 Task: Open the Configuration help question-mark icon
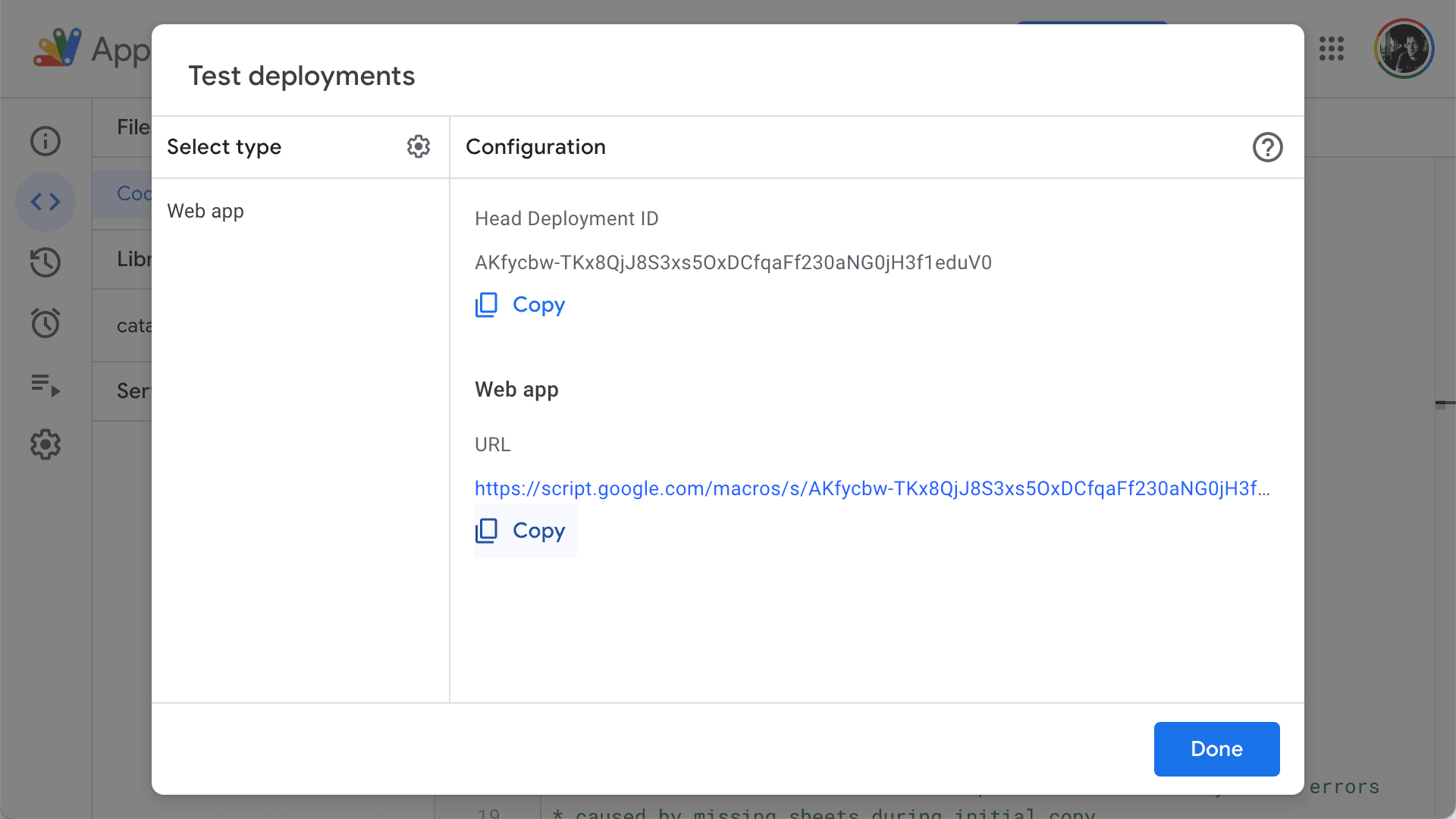pos(1267,147)
